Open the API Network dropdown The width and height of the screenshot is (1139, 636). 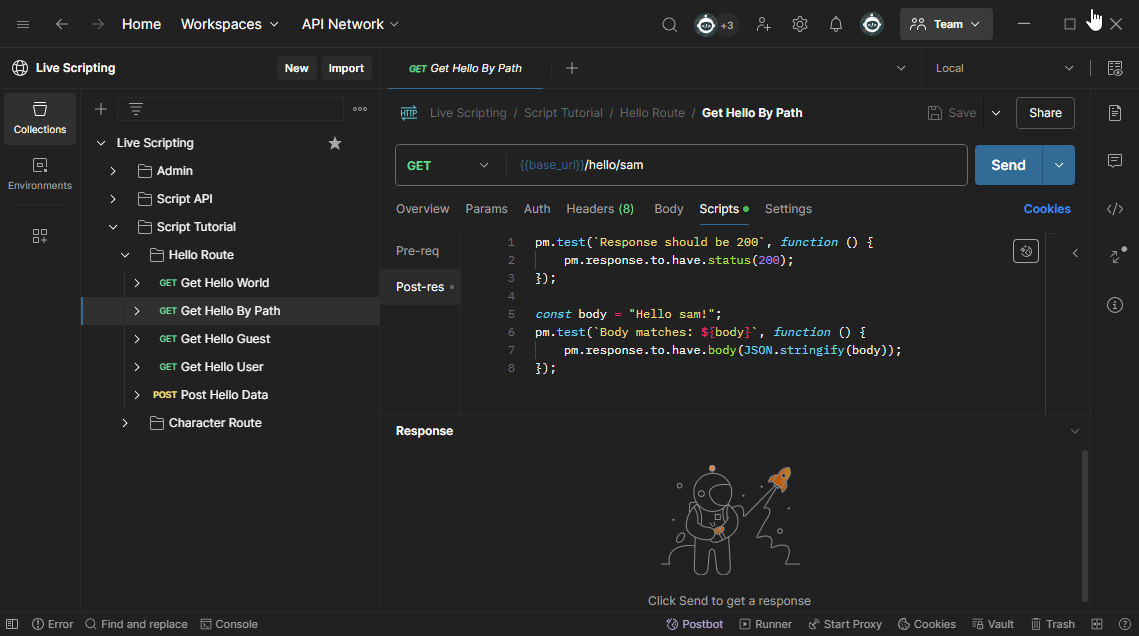coord(350,24)
